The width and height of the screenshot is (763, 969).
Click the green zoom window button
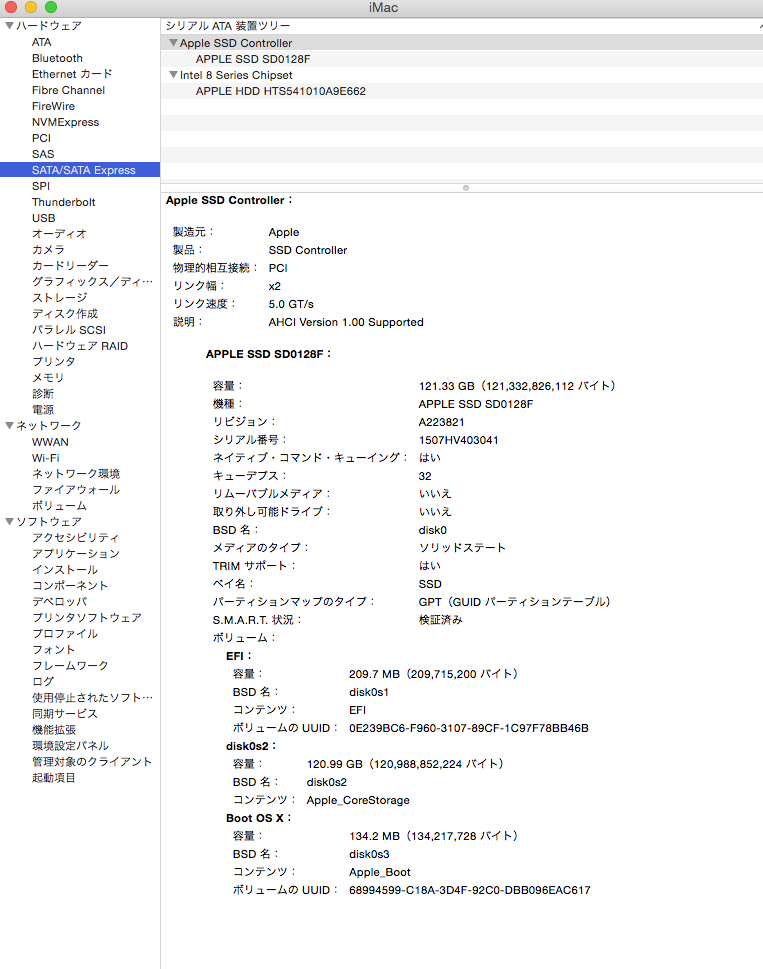click(50, 8)
